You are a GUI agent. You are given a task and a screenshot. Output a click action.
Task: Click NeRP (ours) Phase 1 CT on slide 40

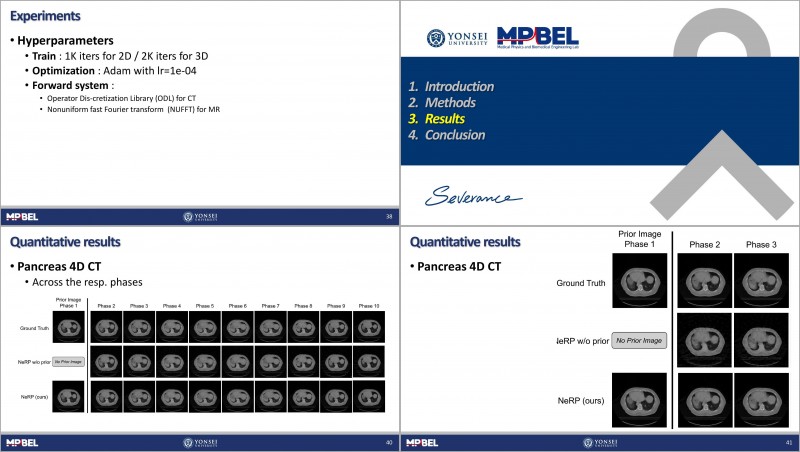tap(68, 396)
